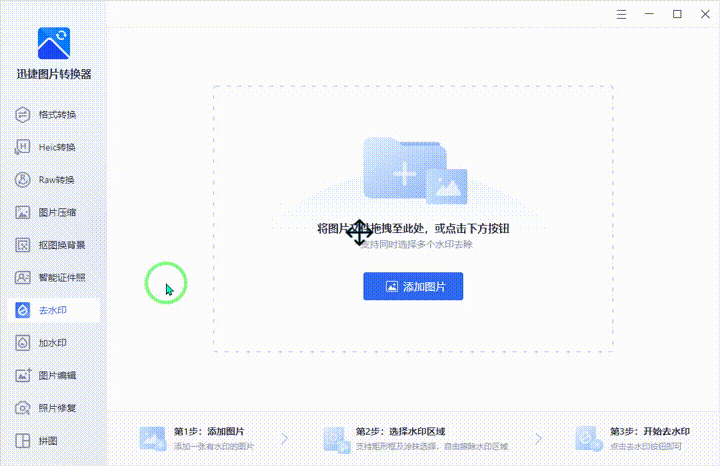
Task: Click the 去水印 text in sidebar
Action: click(53, 310)
